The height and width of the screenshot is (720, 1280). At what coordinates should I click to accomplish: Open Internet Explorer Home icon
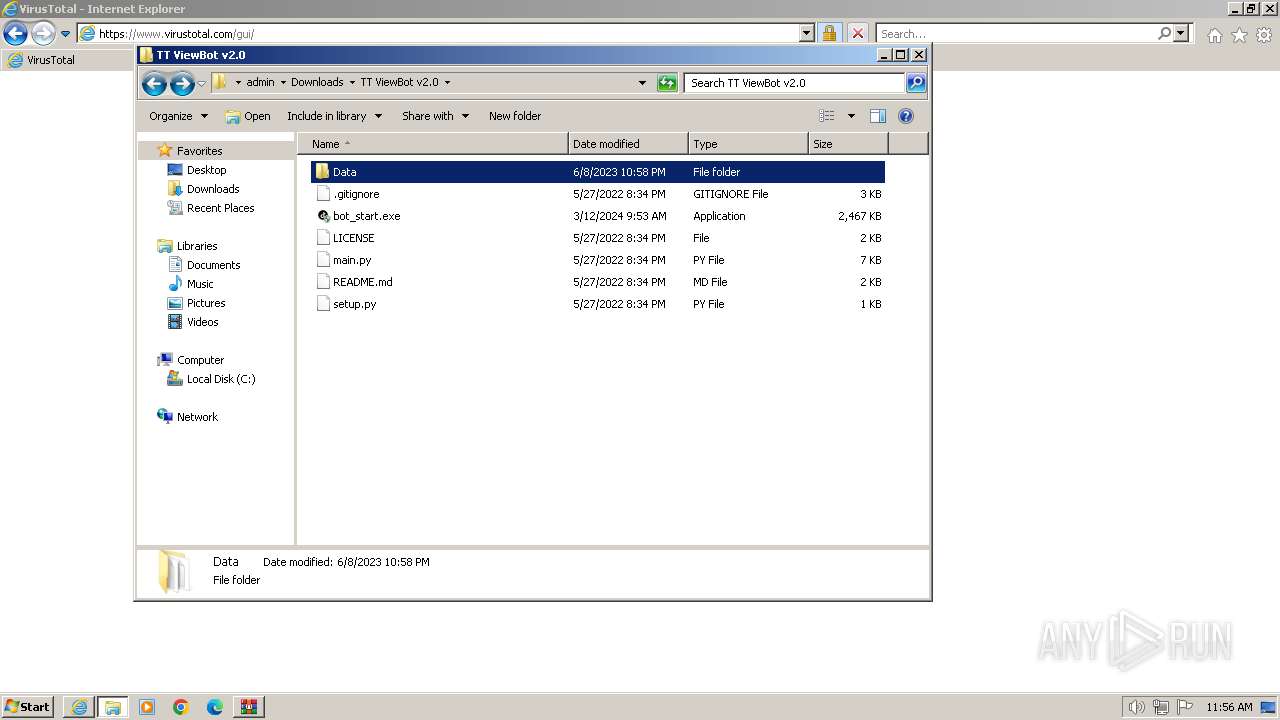(1214, 35)
